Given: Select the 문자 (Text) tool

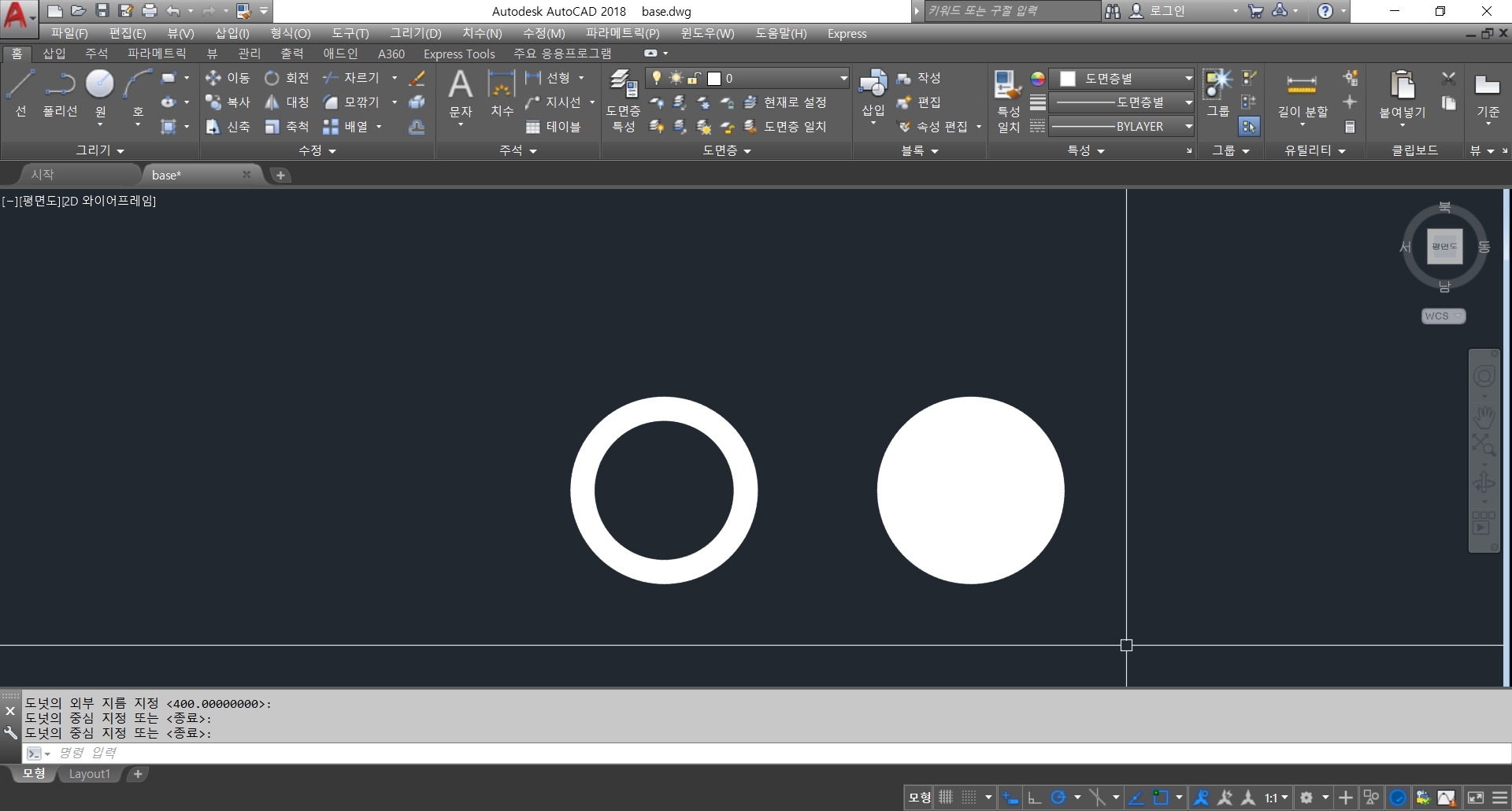Looking at the screenshot, I should [461, 93].
